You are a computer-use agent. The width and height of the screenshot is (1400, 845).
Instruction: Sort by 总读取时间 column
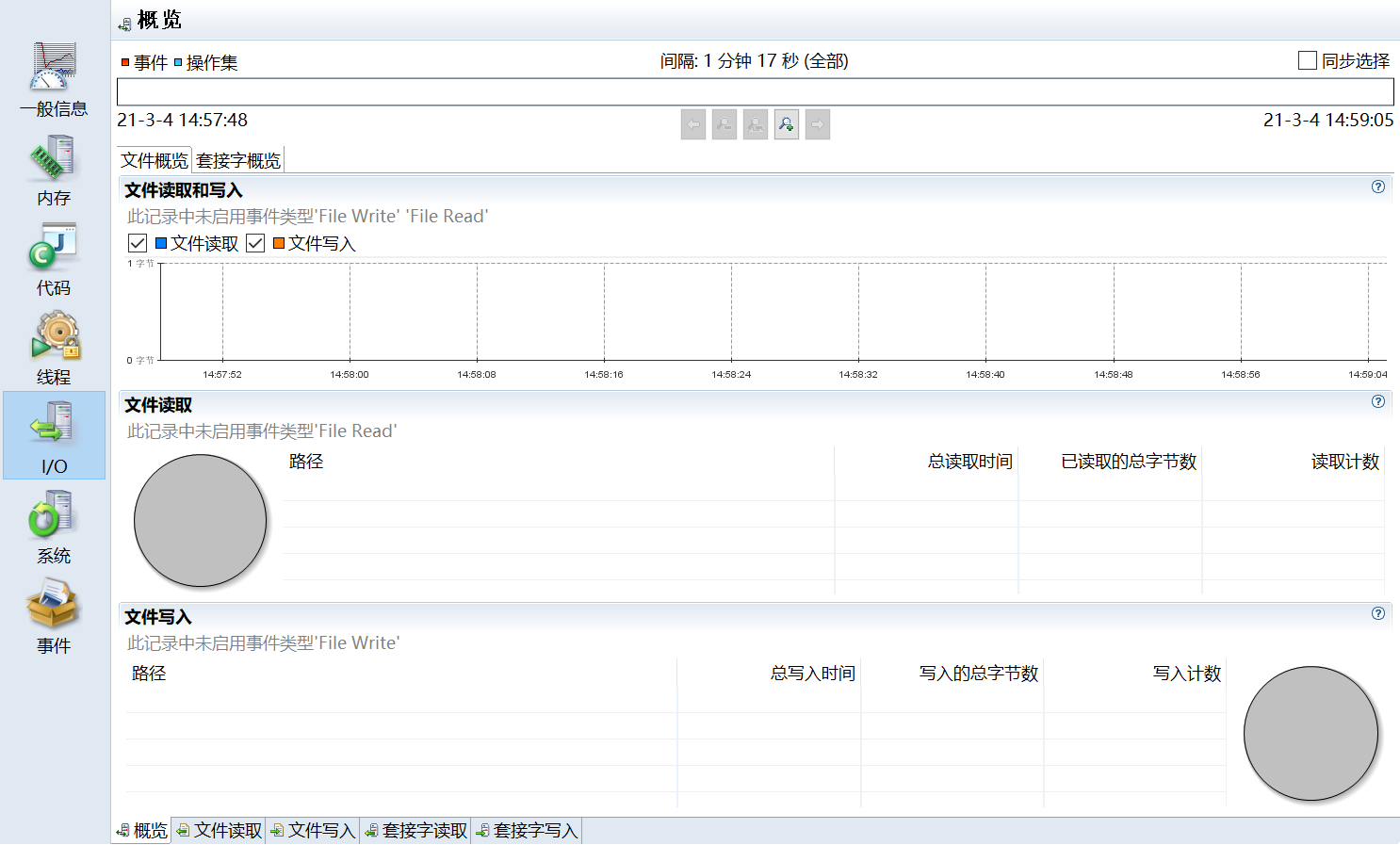[926, 462]
